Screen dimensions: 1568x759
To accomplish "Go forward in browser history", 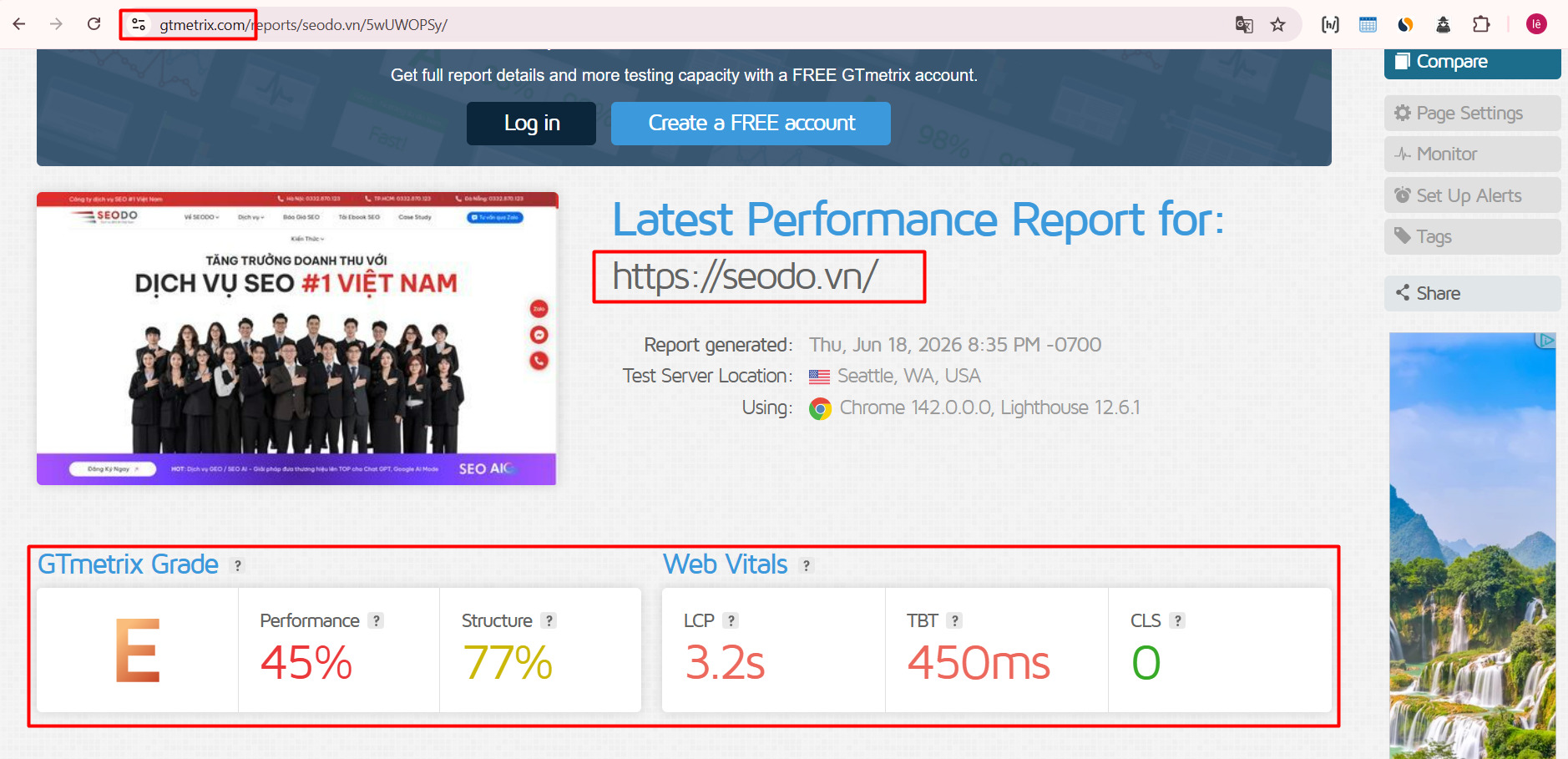I will coord(56,24).
